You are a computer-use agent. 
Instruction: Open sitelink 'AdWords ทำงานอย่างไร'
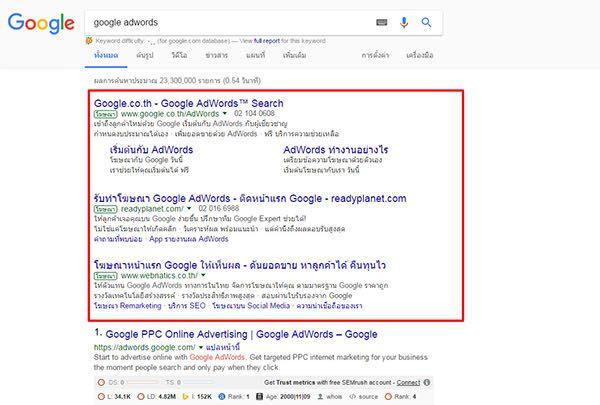click(x=336, y=150)
